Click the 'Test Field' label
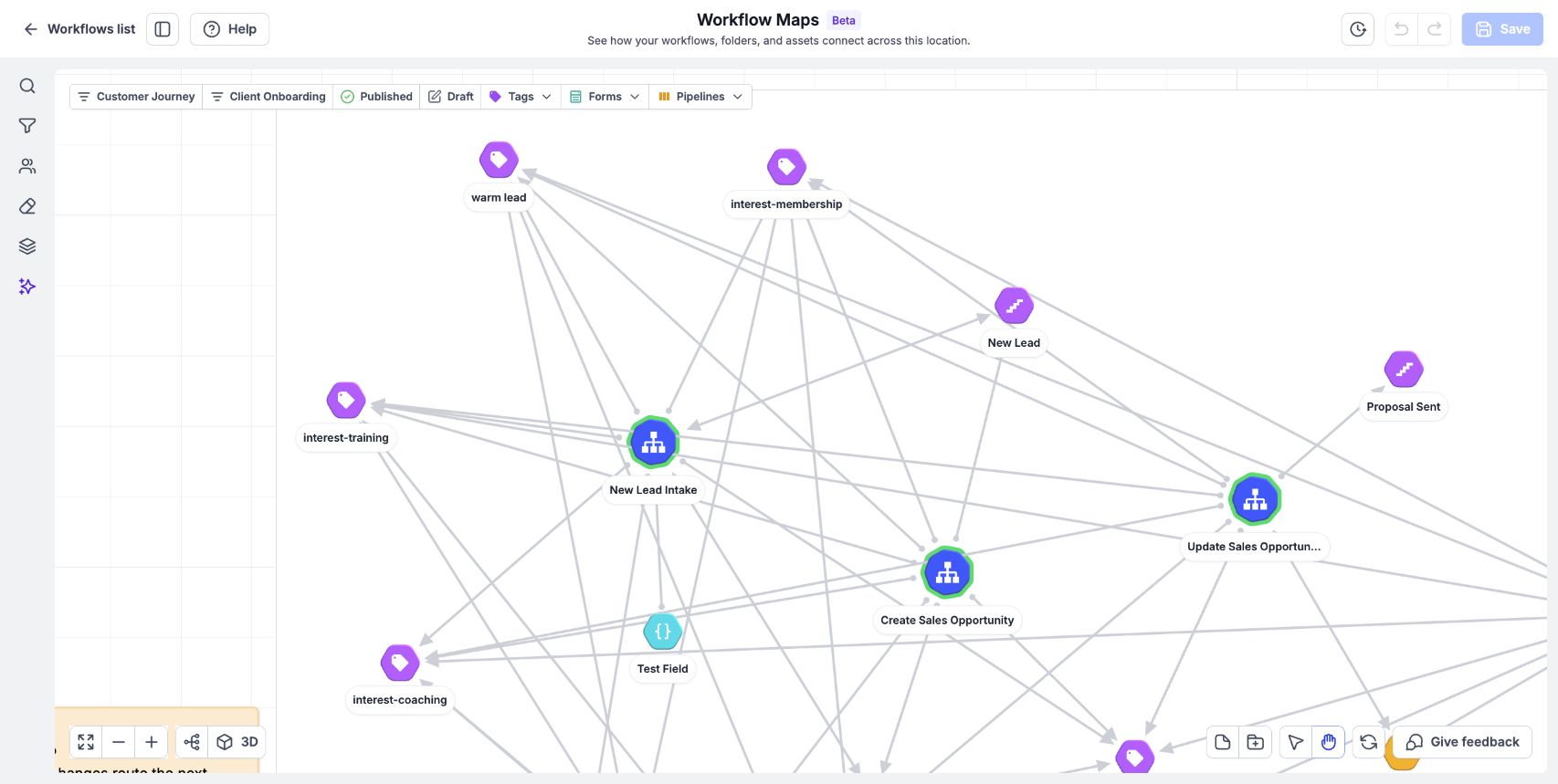The height and width of the screenshot is (784, 1558). pos(663,669)
